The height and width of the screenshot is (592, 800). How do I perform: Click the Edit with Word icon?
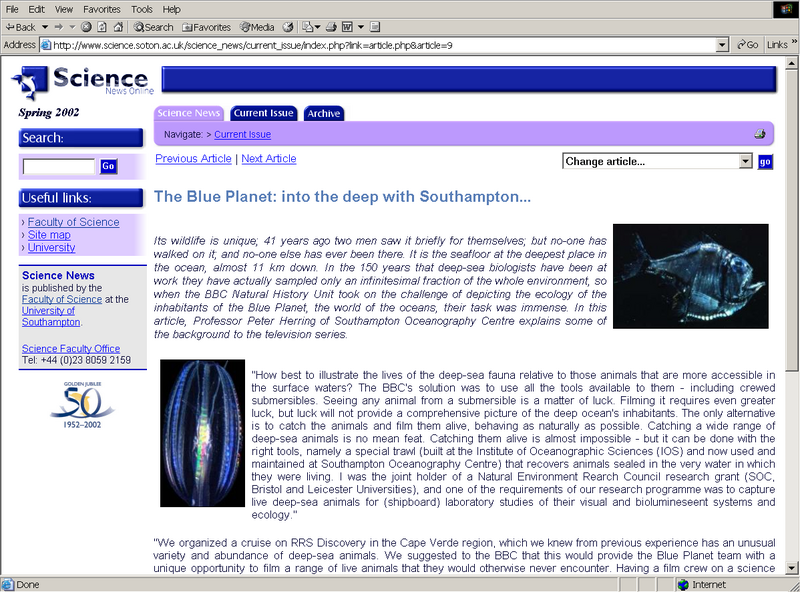coord(347,27)
